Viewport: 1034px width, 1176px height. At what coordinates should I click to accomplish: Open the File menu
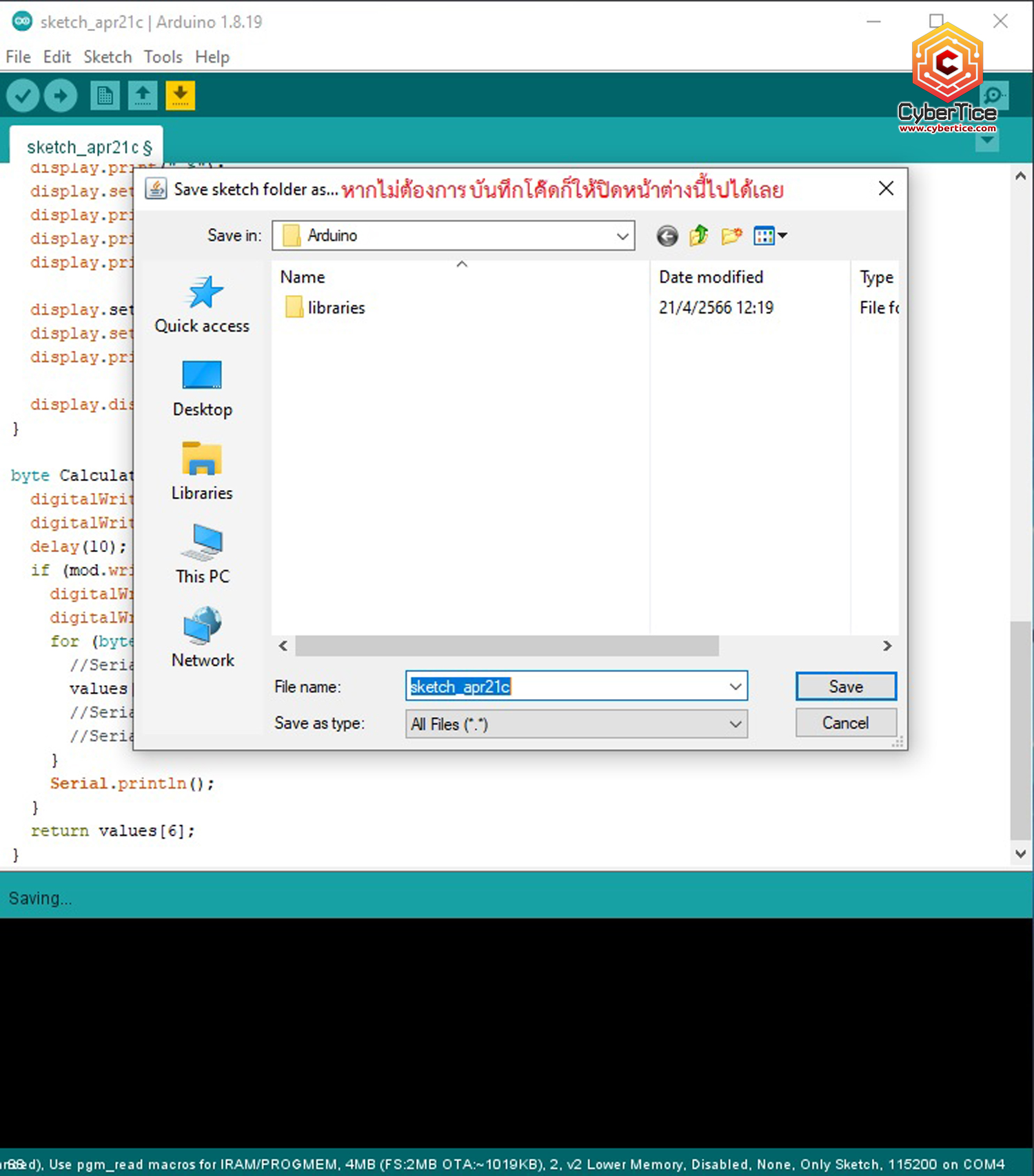[x=18, y=57]
